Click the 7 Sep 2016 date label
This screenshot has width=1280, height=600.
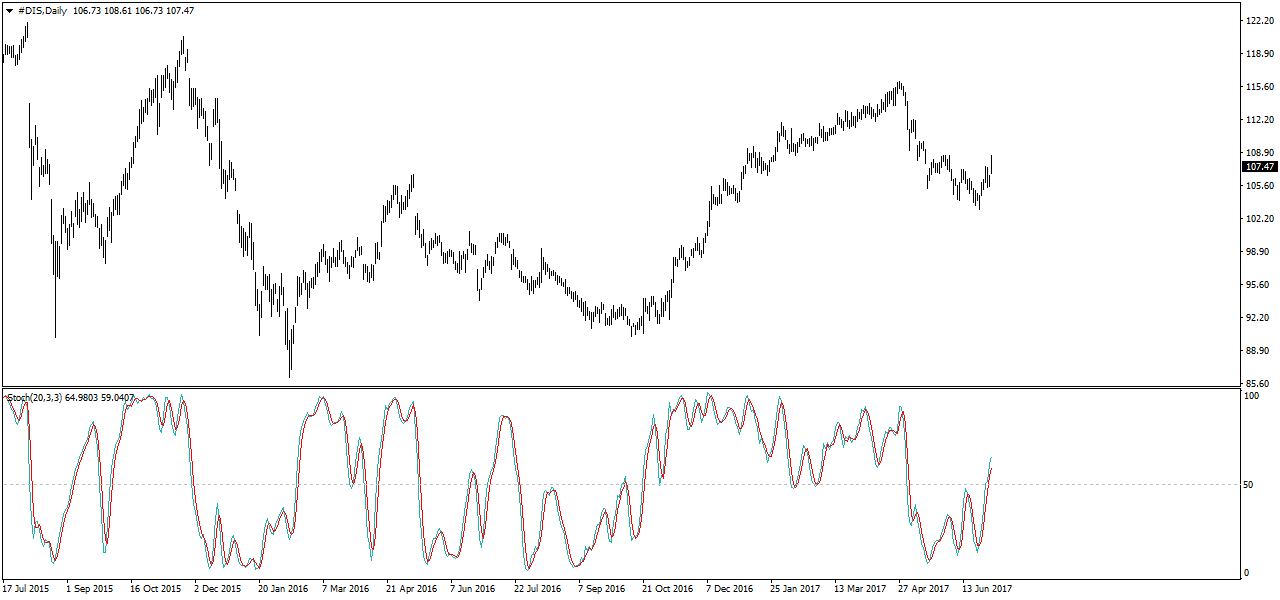click(x=602, y=589)
